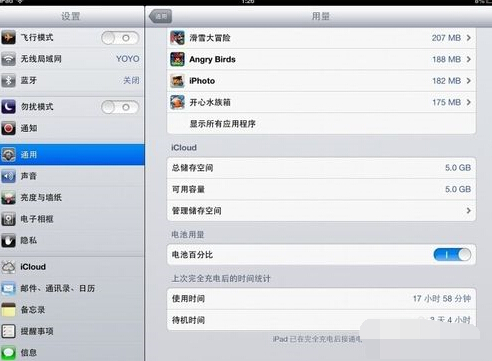Turn off the Battery Percentage (电池百分比) switch
This screenshot has width=492, height=361.
452,255
